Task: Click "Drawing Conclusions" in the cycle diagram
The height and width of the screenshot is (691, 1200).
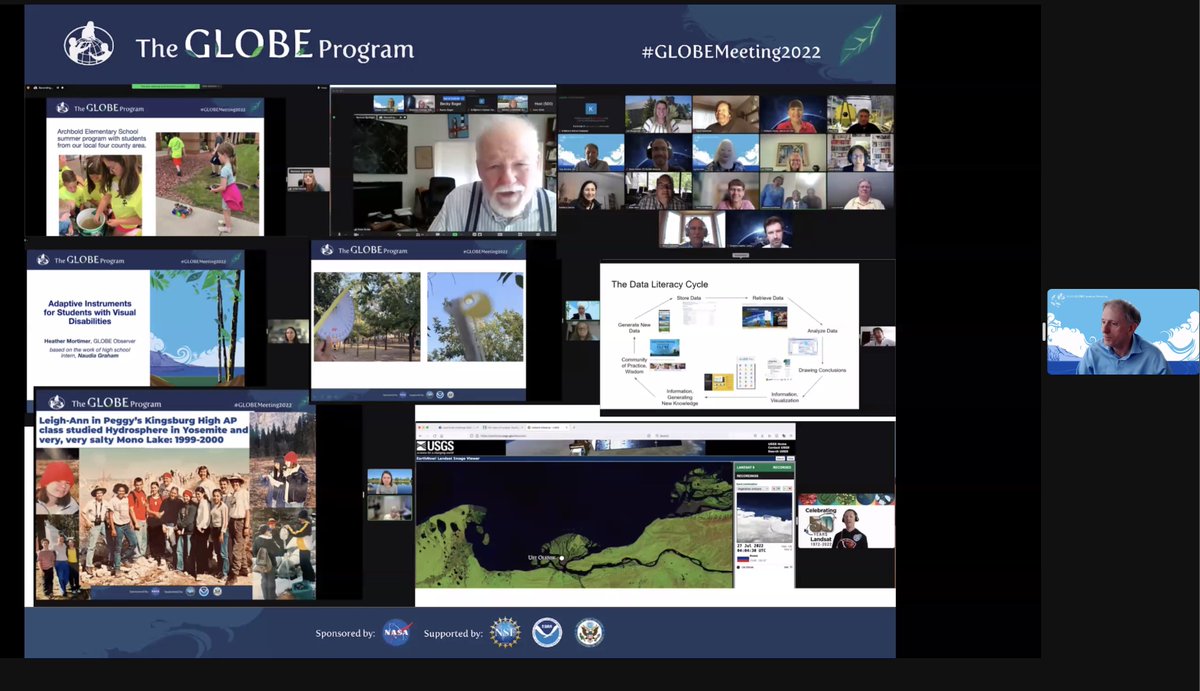Action: pyautogui.click(x=822, y=370)
